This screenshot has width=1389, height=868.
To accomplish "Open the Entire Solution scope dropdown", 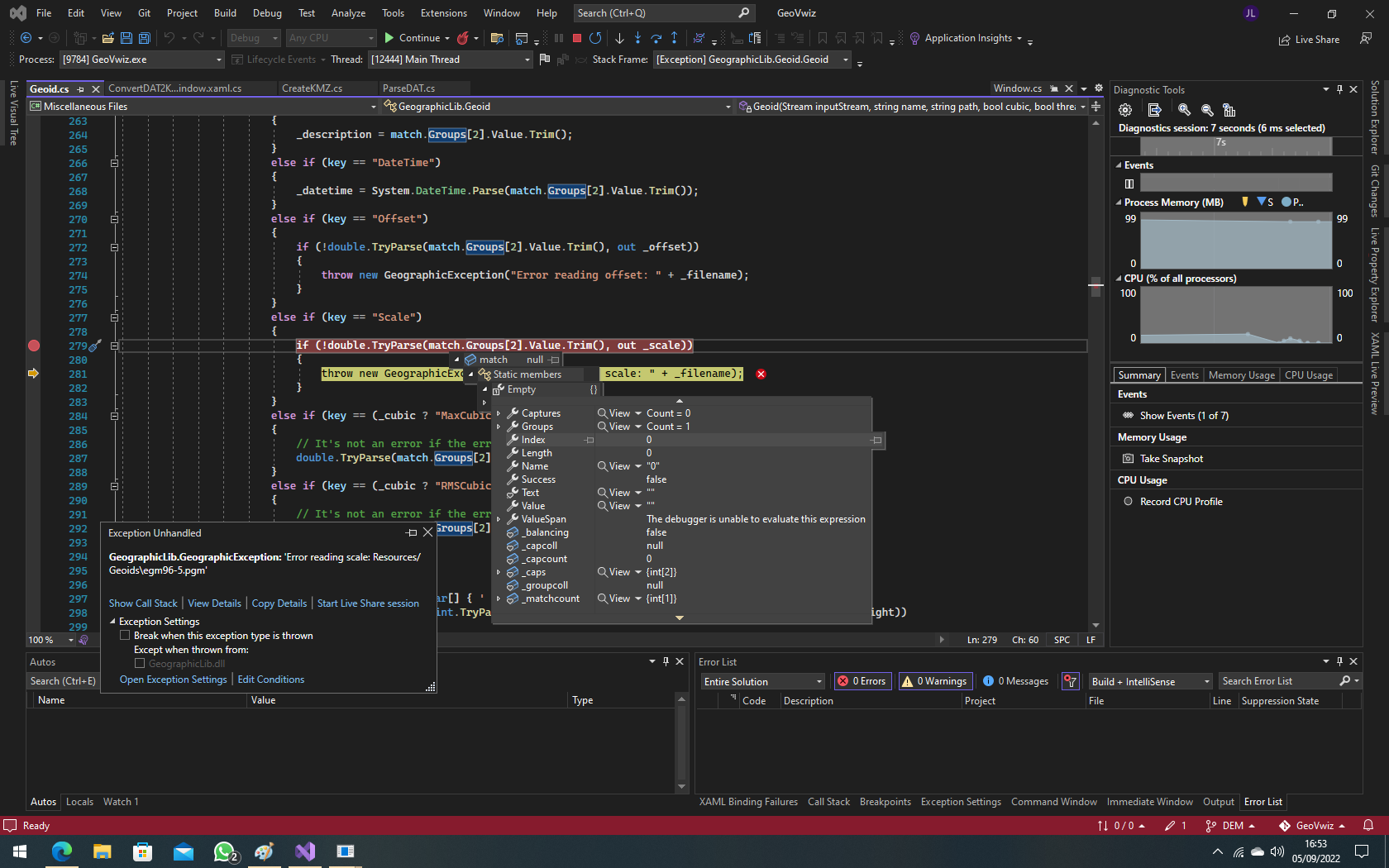I will click(762, 681).
